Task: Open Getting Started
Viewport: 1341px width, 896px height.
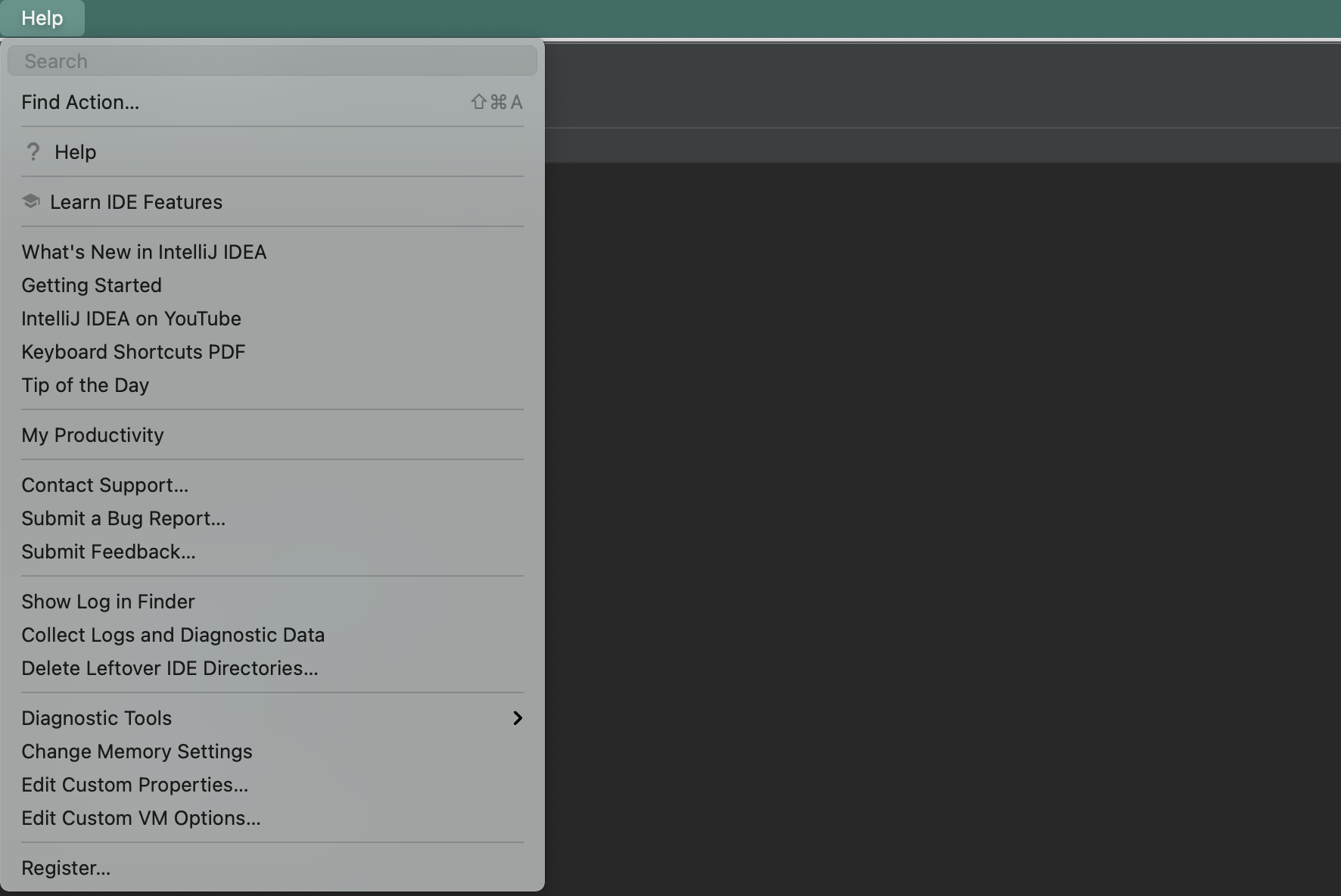Action: pyautogui.click(x=92, y=285)
